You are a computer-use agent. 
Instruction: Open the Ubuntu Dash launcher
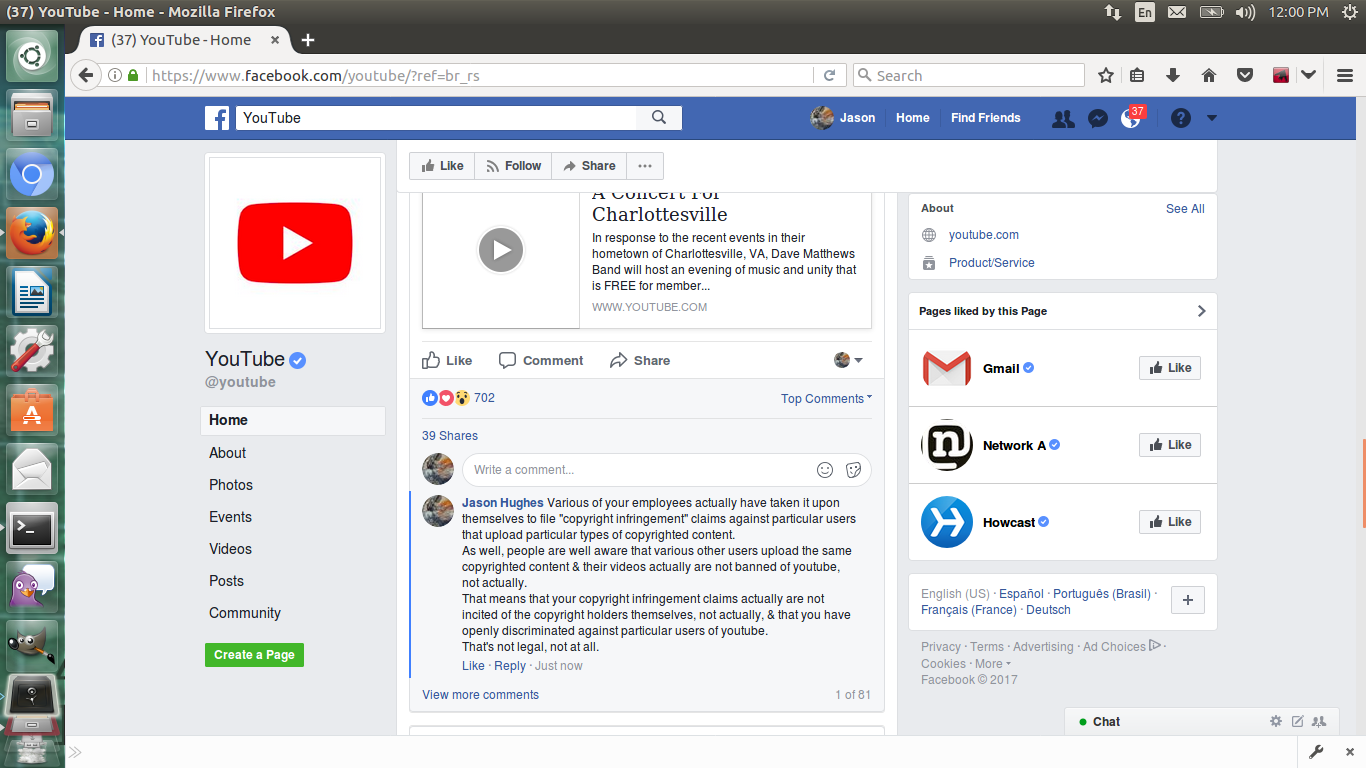32,57
